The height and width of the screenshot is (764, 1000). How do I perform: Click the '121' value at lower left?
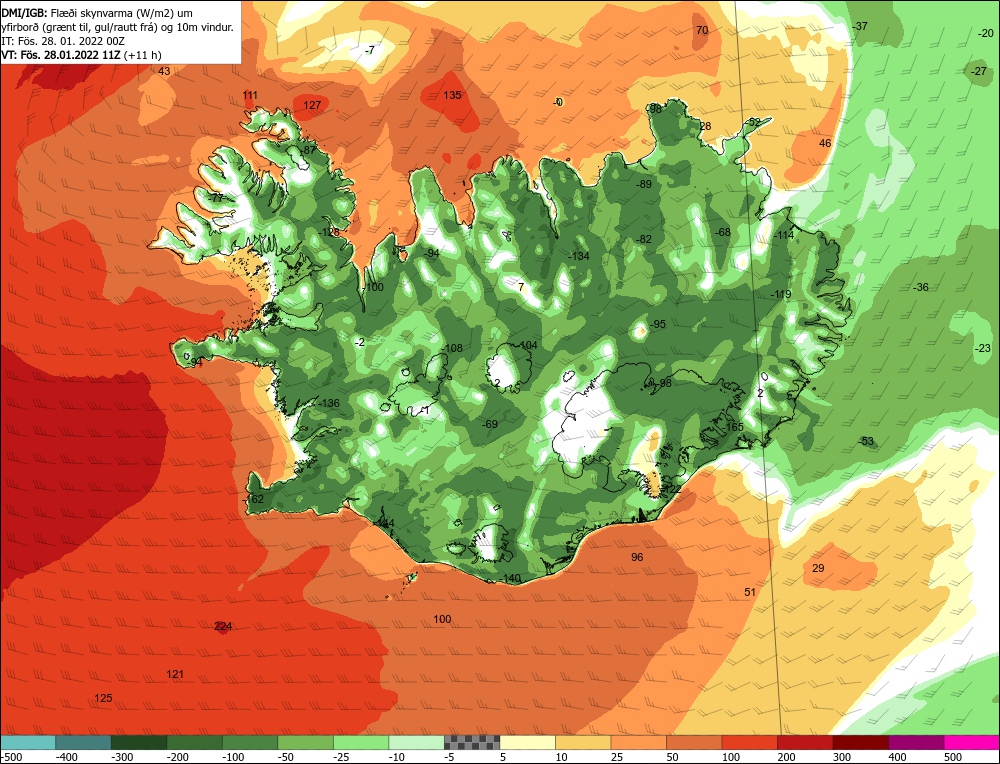(x=175, y=674)
